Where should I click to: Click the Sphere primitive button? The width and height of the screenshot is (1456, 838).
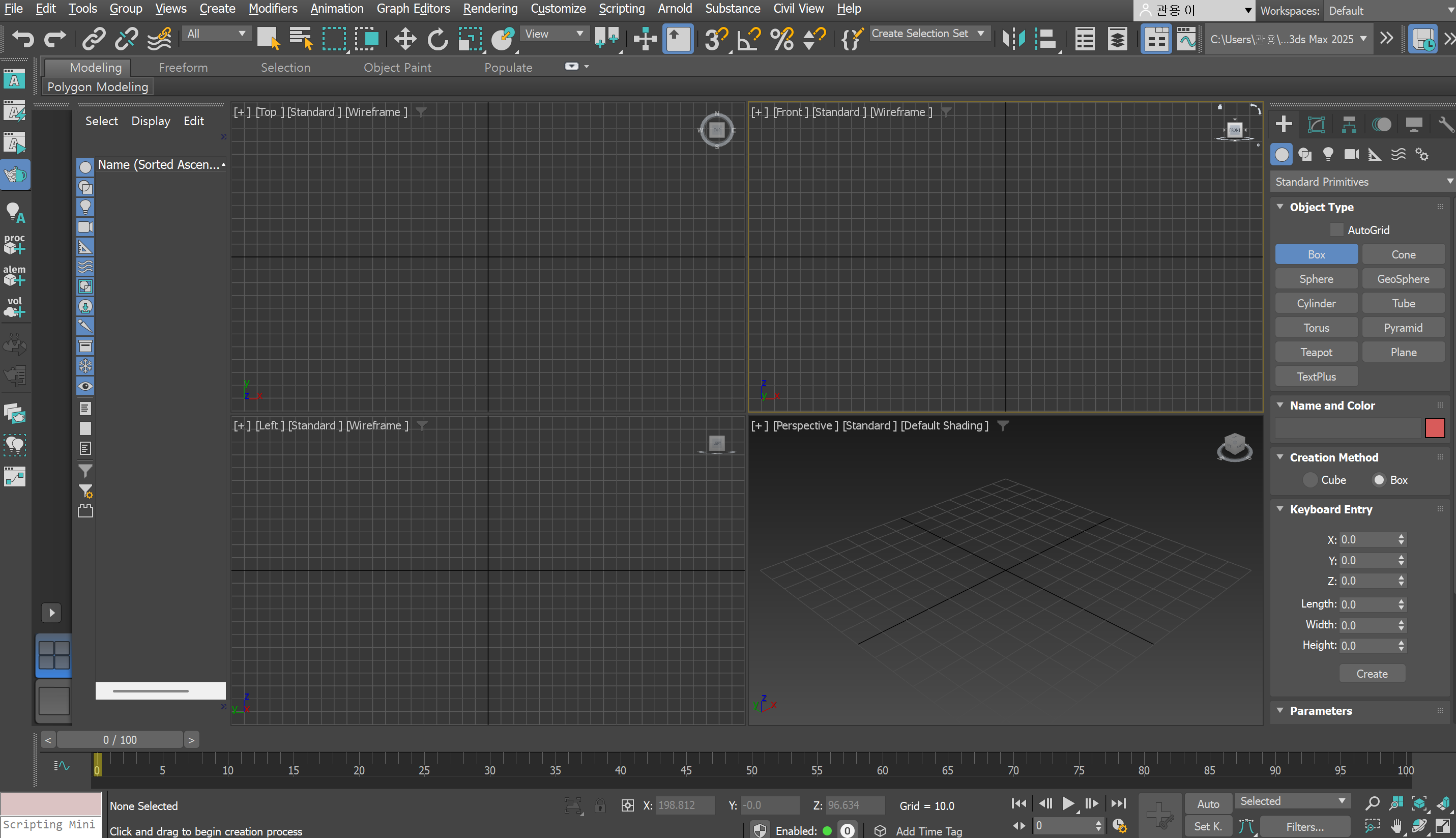click(1316, 278)
